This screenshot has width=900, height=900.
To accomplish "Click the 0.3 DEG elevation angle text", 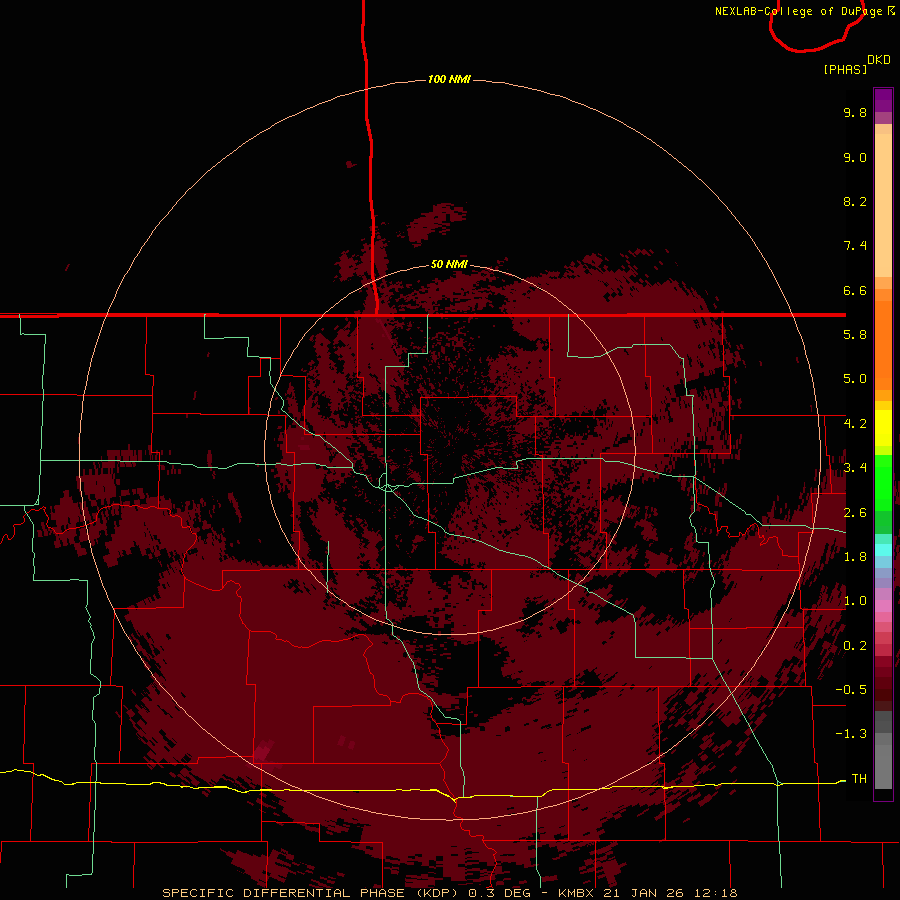I will coord(499,893).
